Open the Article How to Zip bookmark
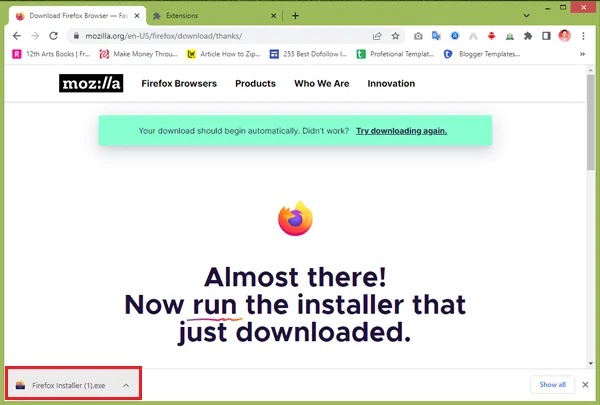The height and width of the screenshot is (405, 600). pyautogui.click(x=223, y=54)
